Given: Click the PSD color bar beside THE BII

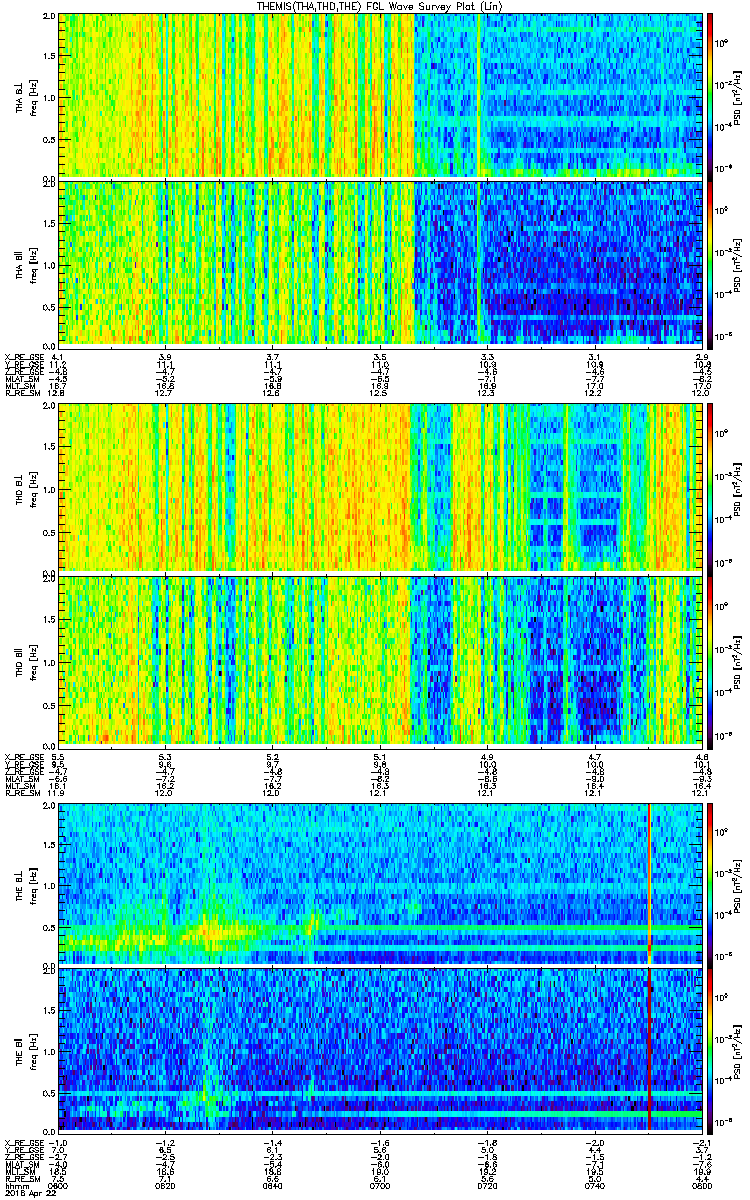Looking at the screenshot, I should click(709, 1050).
